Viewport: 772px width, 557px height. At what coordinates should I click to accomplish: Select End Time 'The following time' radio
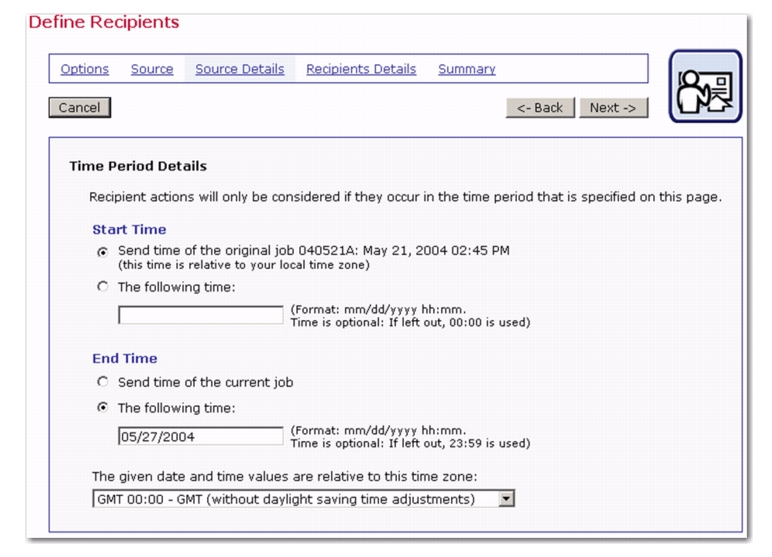pyautogui.click(x=102, y=407)
